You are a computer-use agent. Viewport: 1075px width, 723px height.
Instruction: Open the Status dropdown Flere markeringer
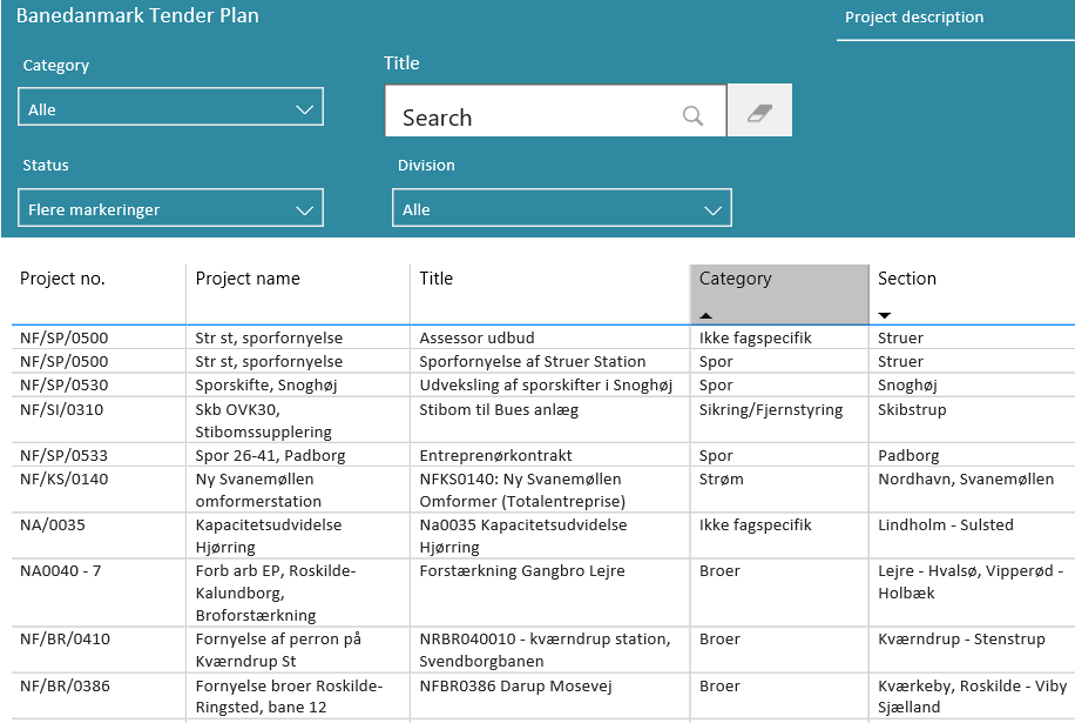pos(170,209)
